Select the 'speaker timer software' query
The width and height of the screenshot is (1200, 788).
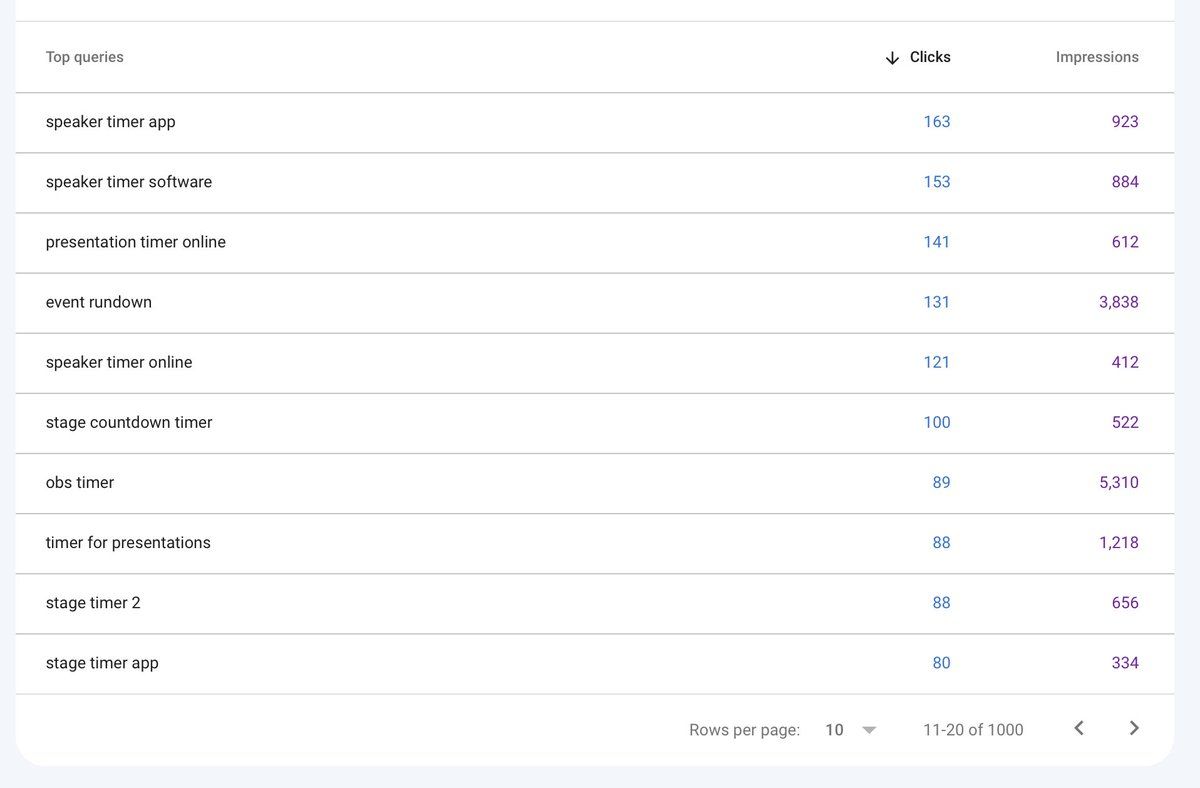coord(129,182)
